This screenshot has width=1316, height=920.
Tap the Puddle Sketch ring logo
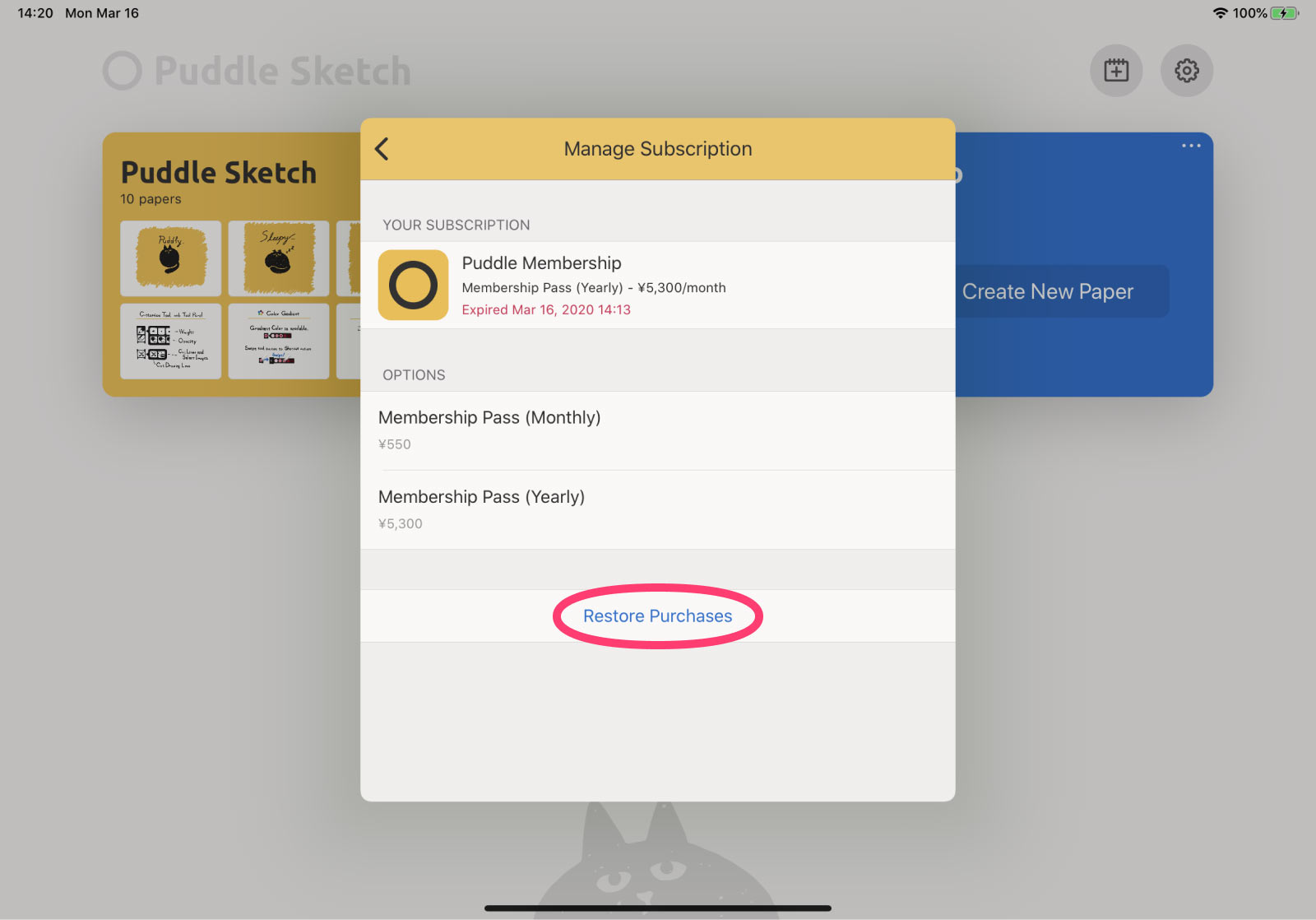click(x=123, y=71)
